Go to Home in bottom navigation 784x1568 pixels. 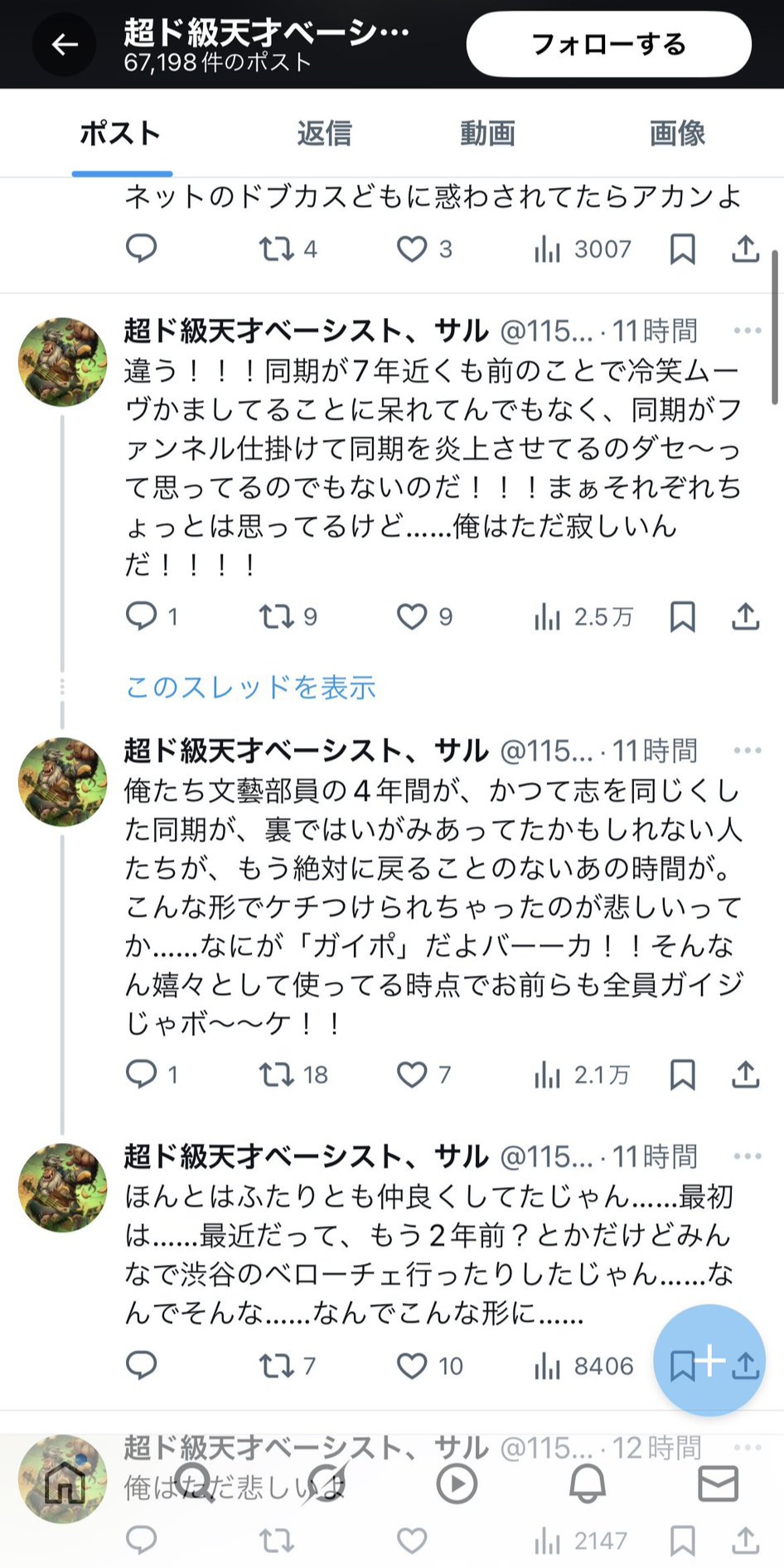click(x=65, y=1484)
